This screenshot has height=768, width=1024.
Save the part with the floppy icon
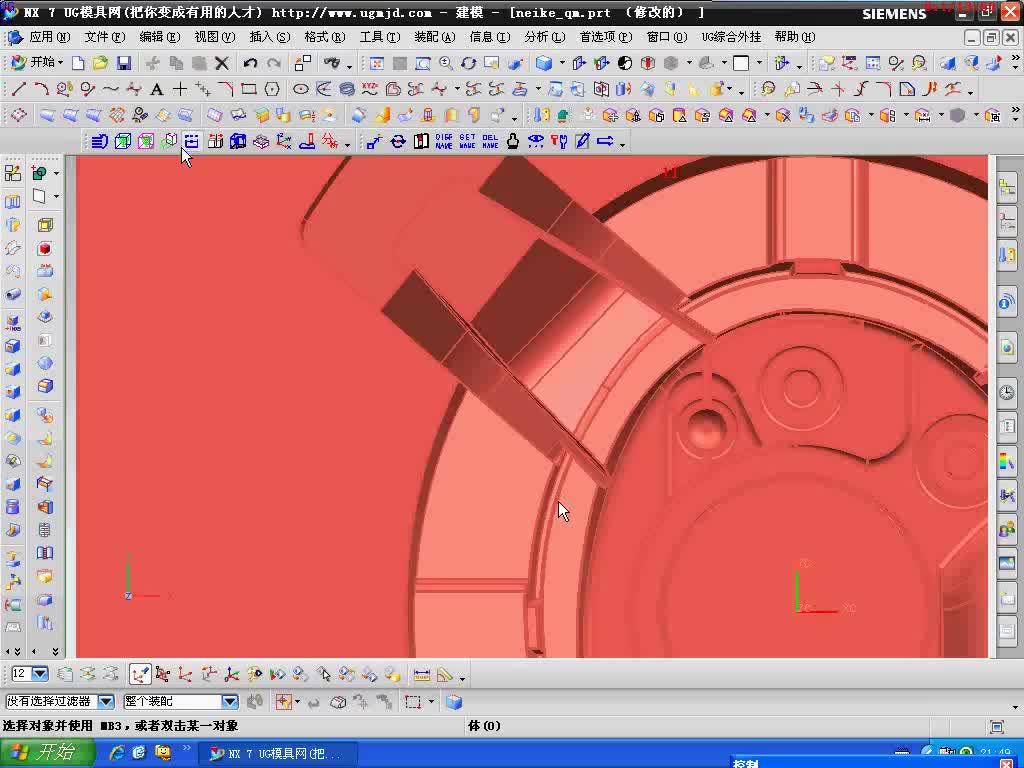(123, 63)
